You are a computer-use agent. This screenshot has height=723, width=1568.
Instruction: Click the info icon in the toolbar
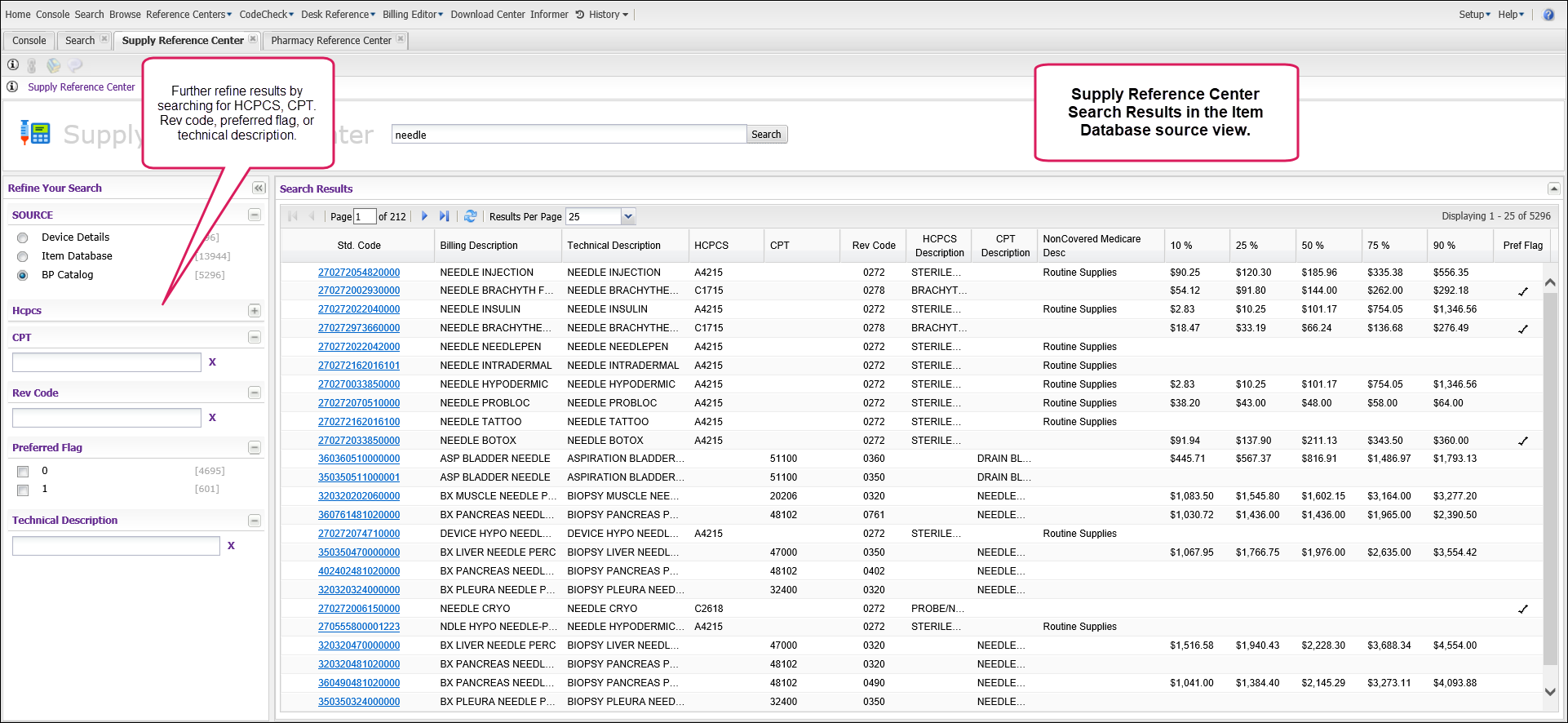coord(13,65)
